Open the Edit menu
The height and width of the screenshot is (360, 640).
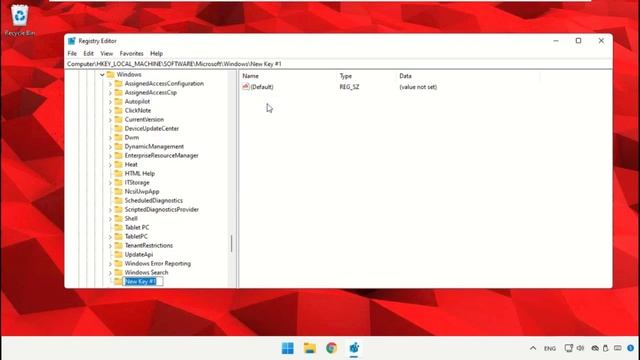click(89, 53)
